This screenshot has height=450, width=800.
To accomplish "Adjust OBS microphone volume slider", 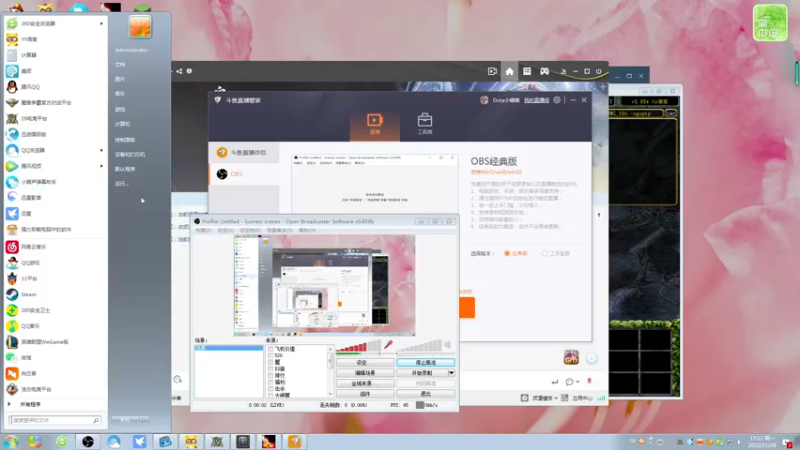I will pos(358,346).
